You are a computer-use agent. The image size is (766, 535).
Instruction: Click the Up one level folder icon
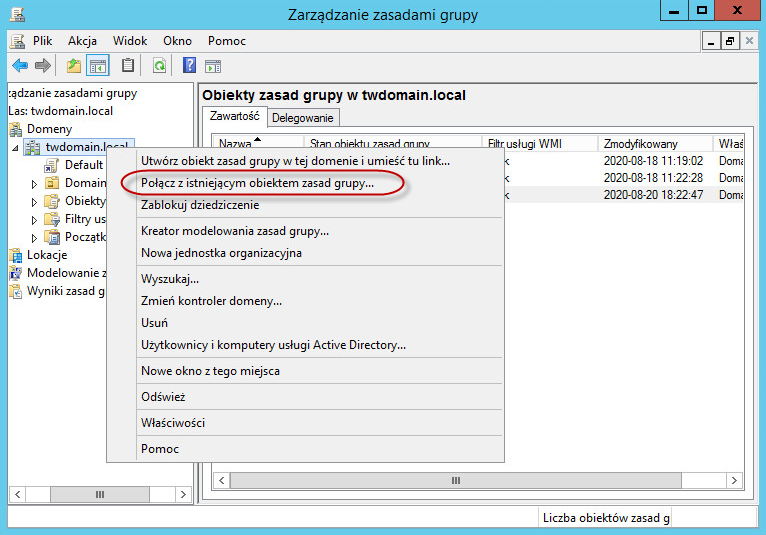73,66
